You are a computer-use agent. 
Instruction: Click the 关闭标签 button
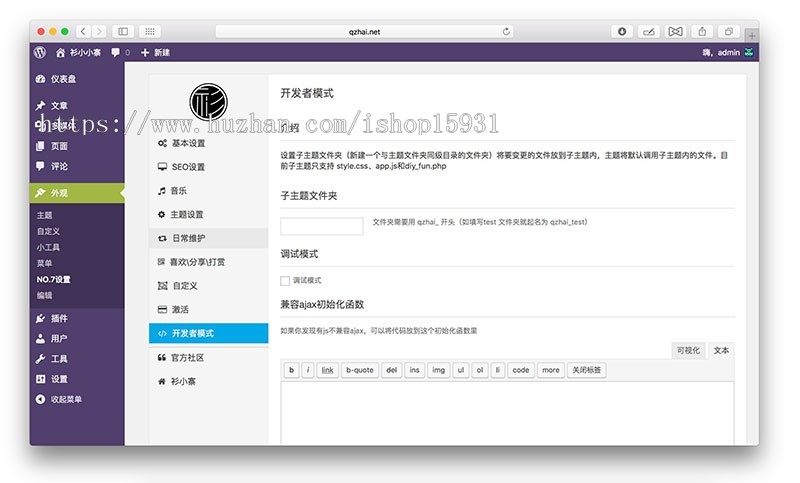pyautogui.click(x=586, y=370)
